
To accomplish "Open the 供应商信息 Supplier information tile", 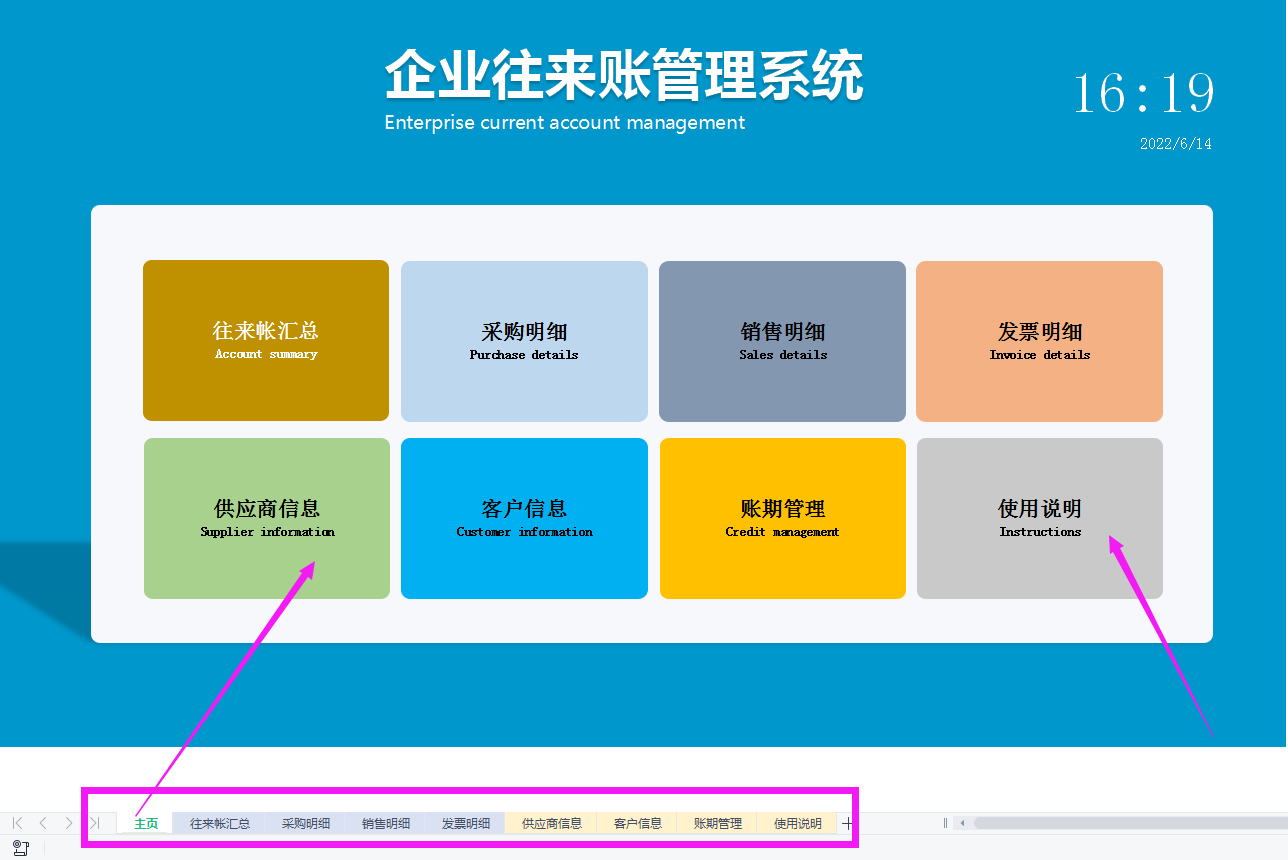I will click(x=267, y=518).
